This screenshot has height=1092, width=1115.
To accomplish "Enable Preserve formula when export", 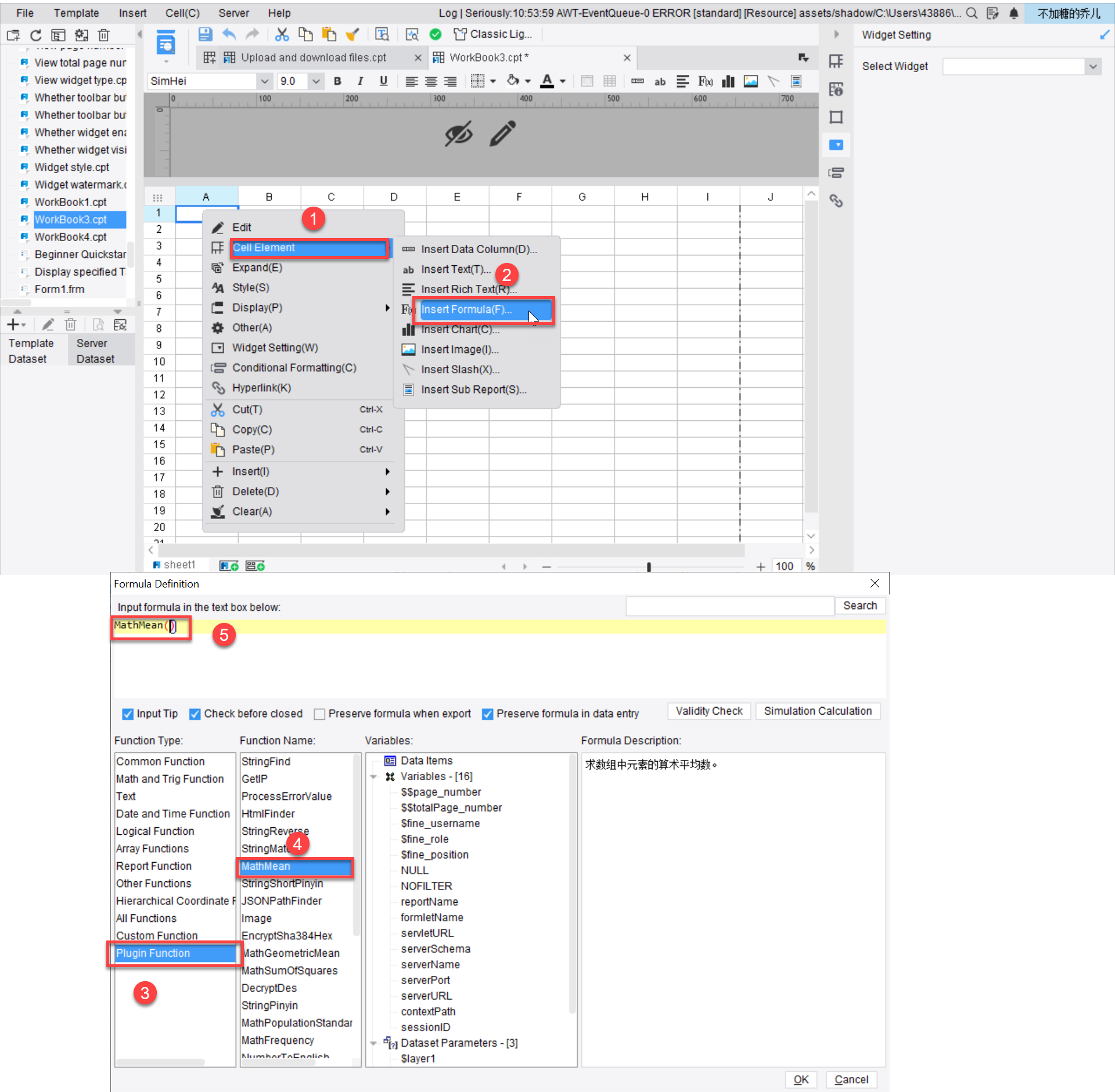I will (x=320, y=713).
